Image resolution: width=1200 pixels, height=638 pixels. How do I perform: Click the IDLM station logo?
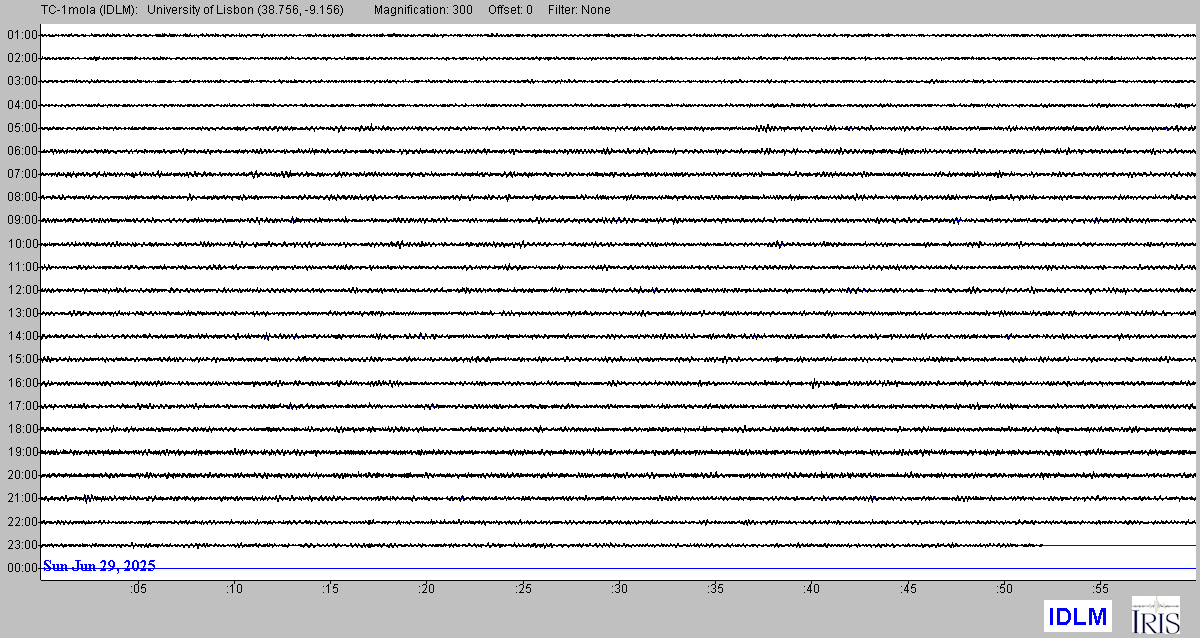coord(1077,616)
